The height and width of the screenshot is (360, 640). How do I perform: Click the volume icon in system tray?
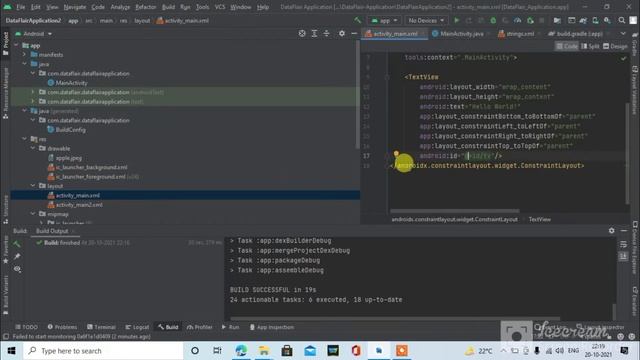(x=559, y=351)
